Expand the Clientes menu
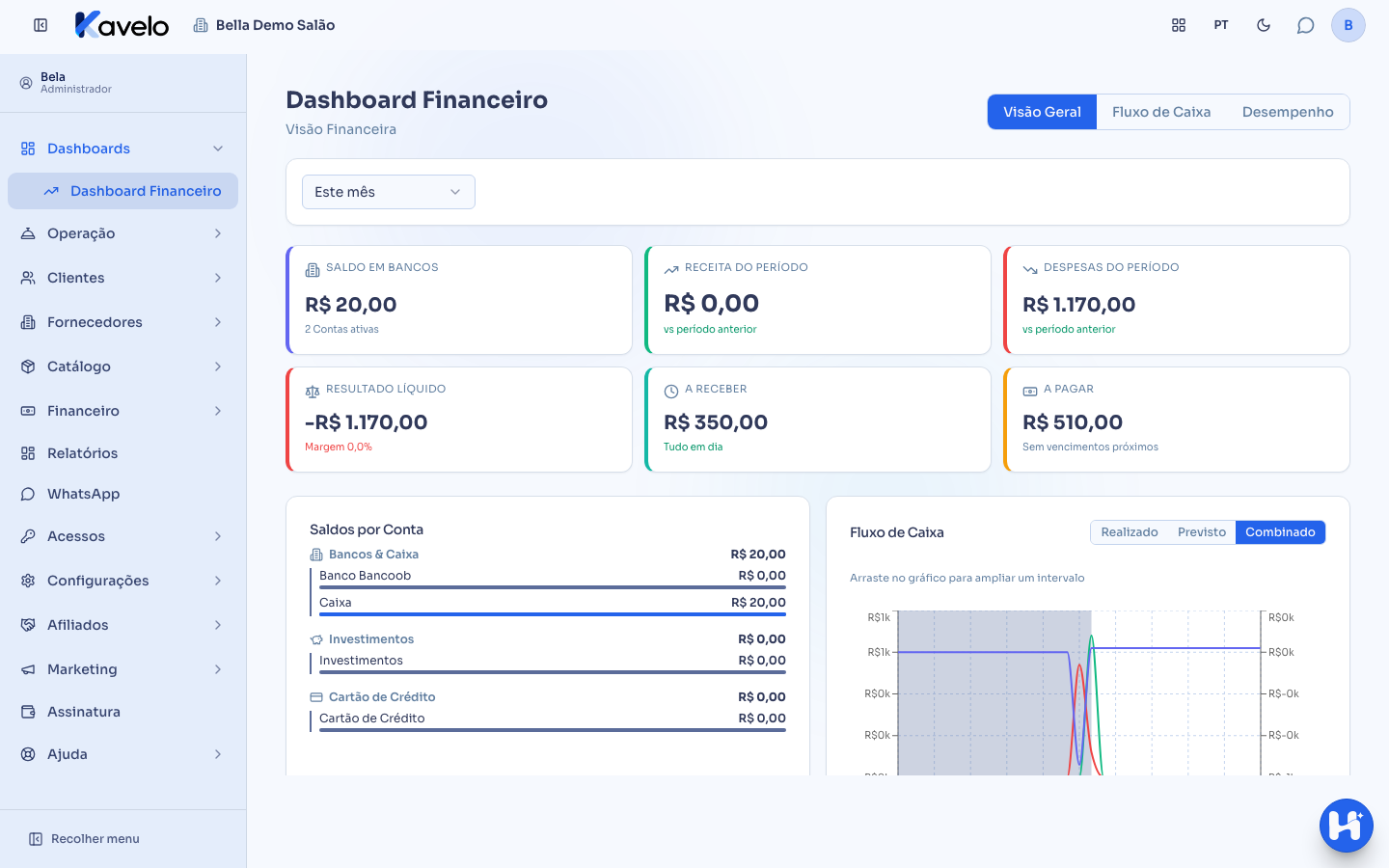The height and width of the screenshot is (868, 1389). point(123,278)
